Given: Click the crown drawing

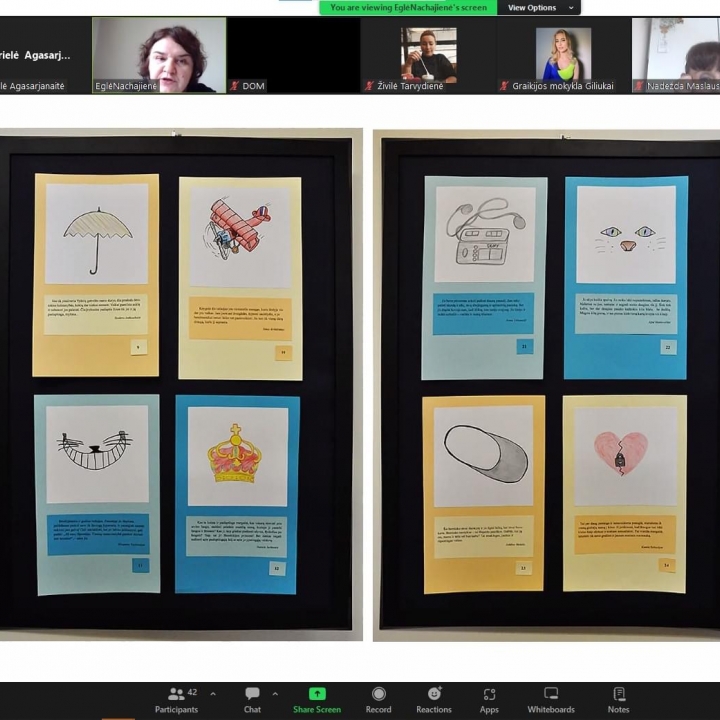Looking at the screenshot, I should [235, 454].
